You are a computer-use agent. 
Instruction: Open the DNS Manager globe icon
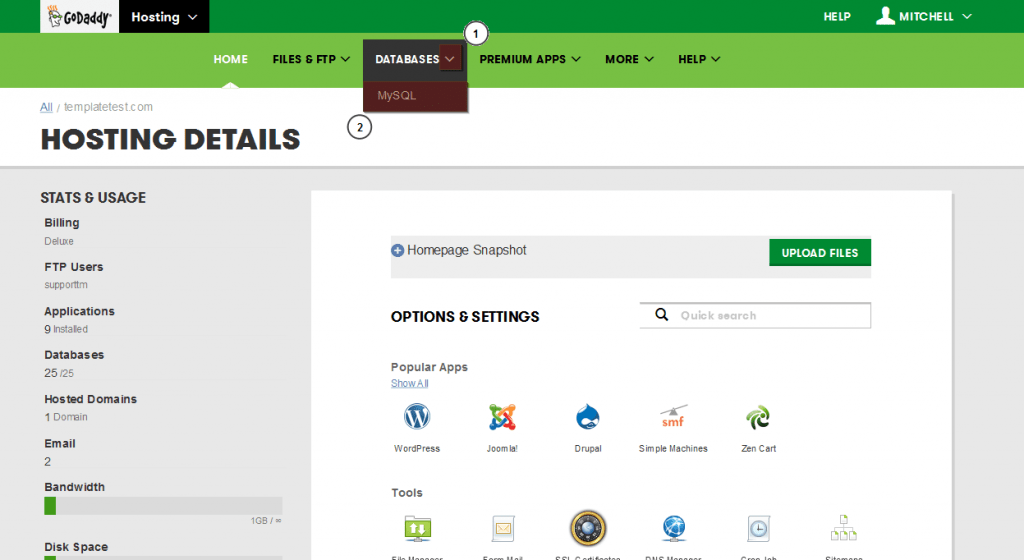(x=673, y=529)
